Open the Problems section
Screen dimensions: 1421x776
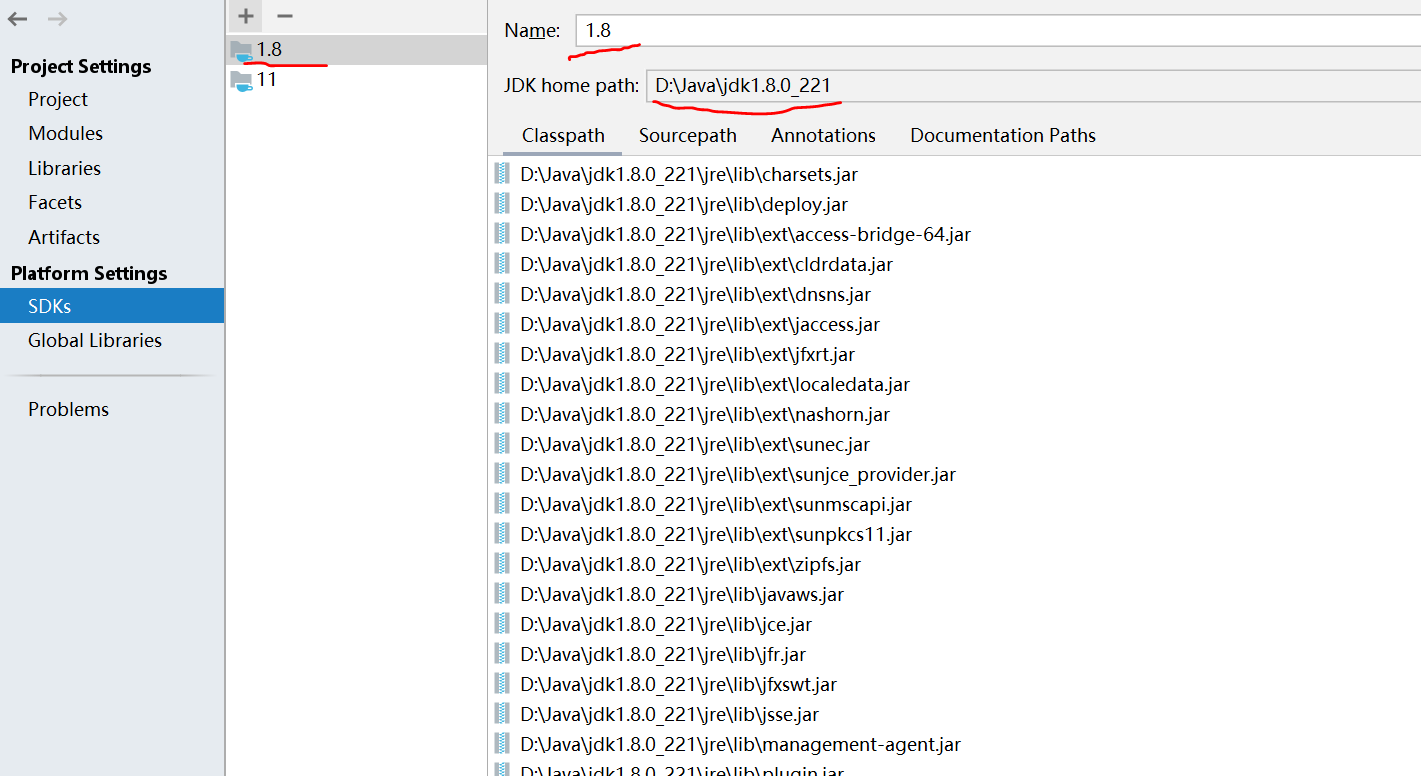coord(68,408)
